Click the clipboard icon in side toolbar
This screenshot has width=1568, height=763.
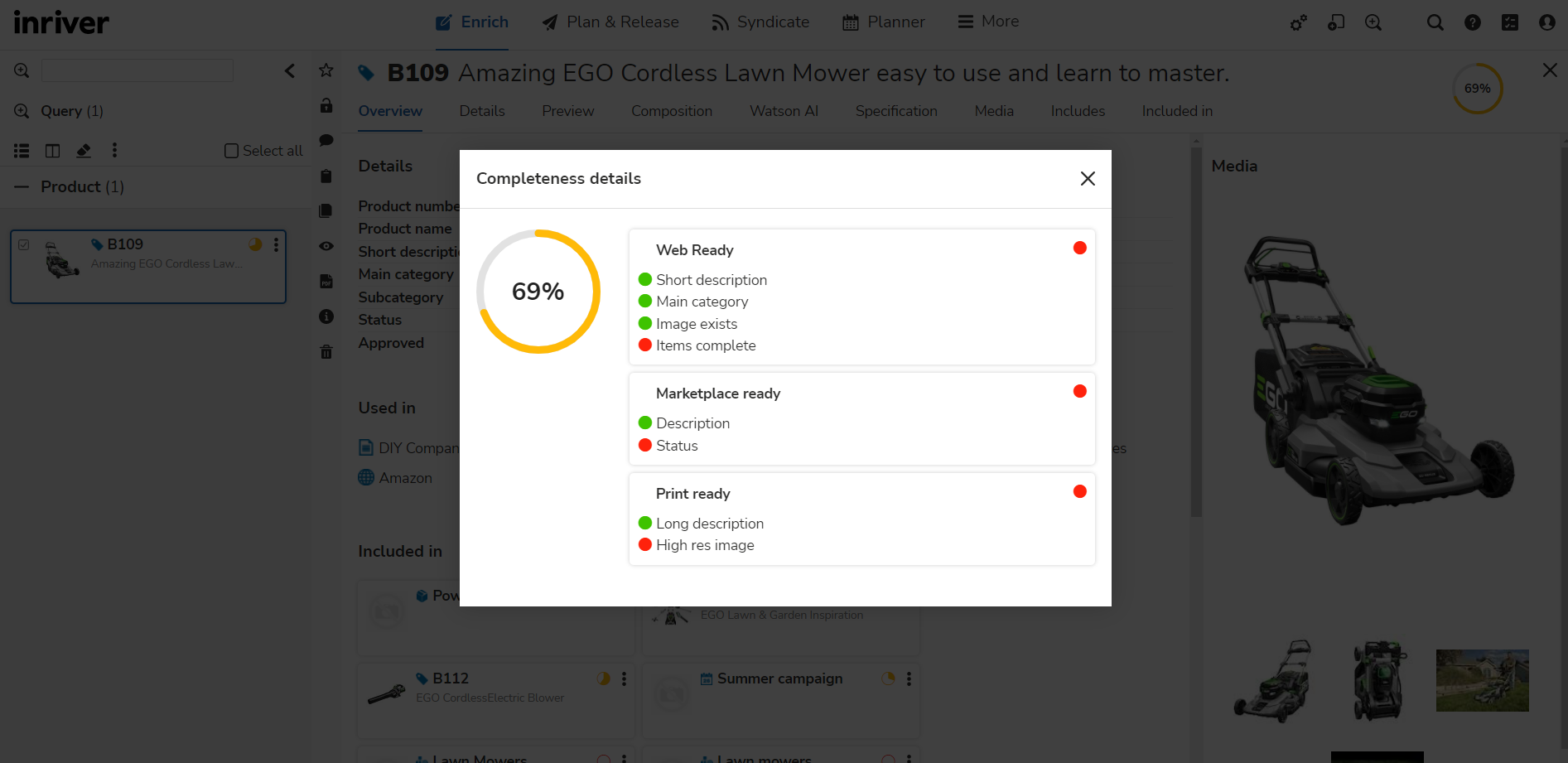point(326,176)
